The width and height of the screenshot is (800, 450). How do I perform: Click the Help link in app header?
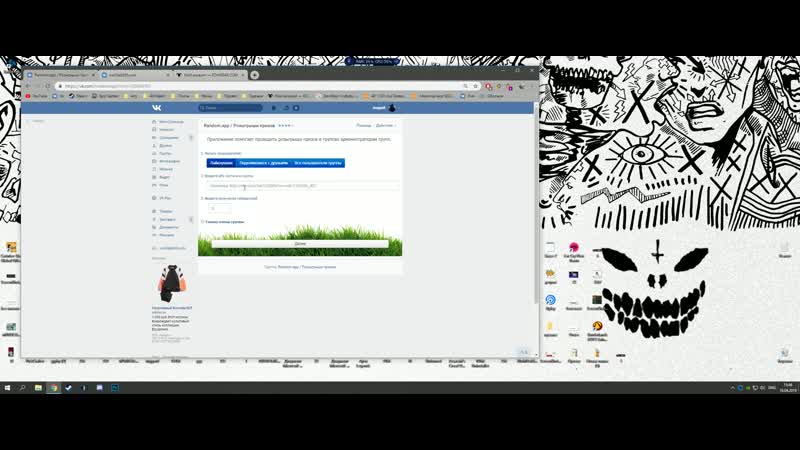click(364, 126)
